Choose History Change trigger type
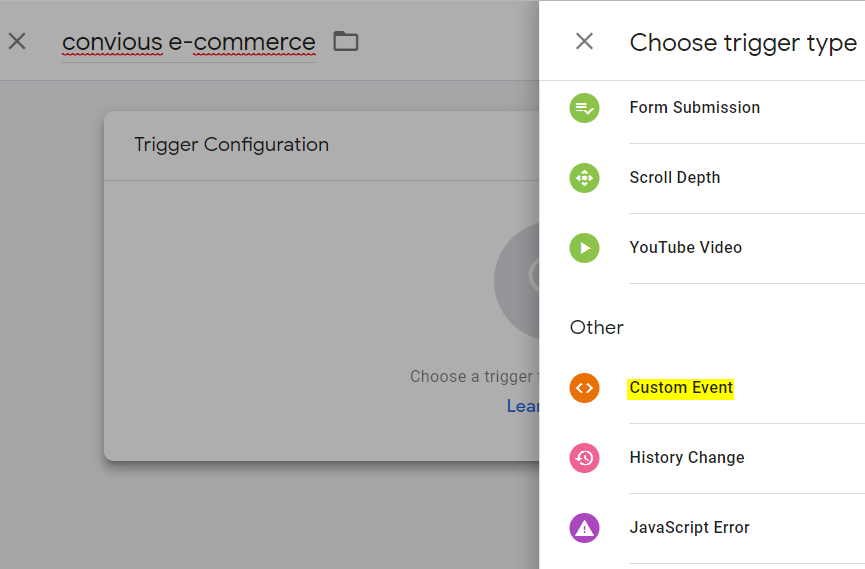 pyautogui.click(x=686, y=458)
